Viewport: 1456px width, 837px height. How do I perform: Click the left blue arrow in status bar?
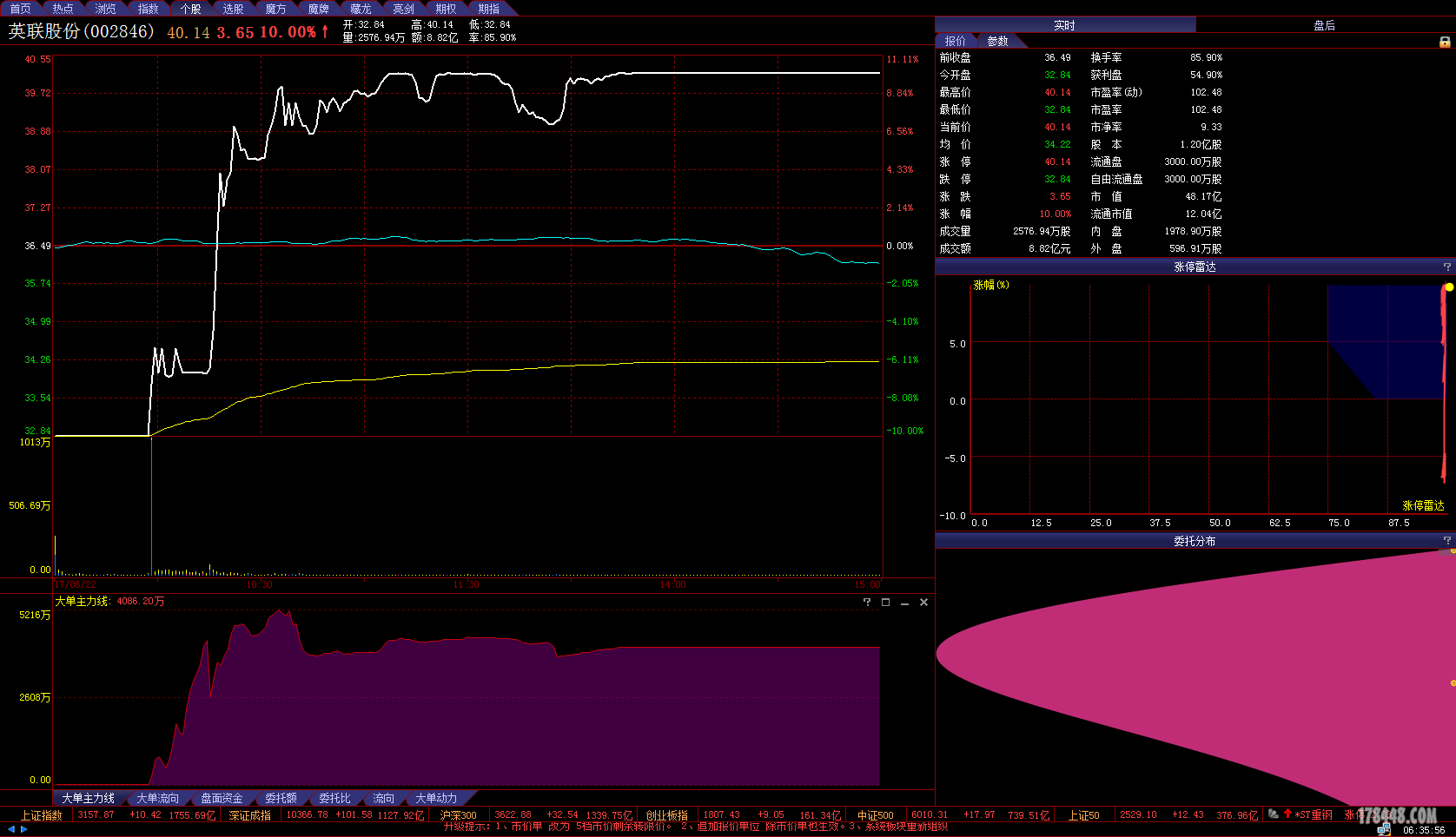[x=11, y=829]
